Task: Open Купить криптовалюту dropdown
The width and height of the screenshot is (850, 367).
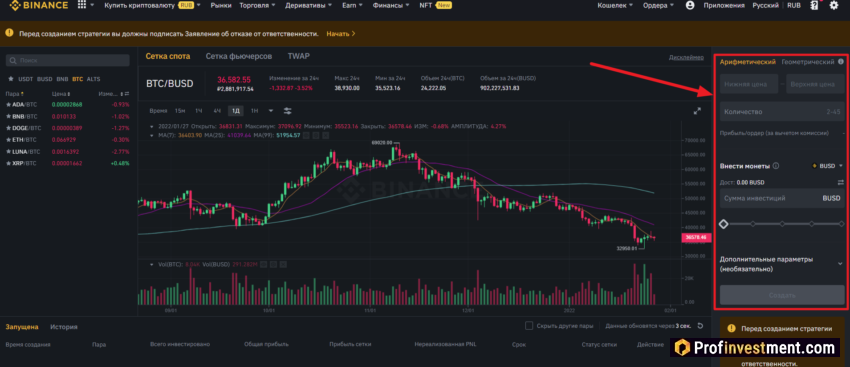Action: tap(152, 5)
